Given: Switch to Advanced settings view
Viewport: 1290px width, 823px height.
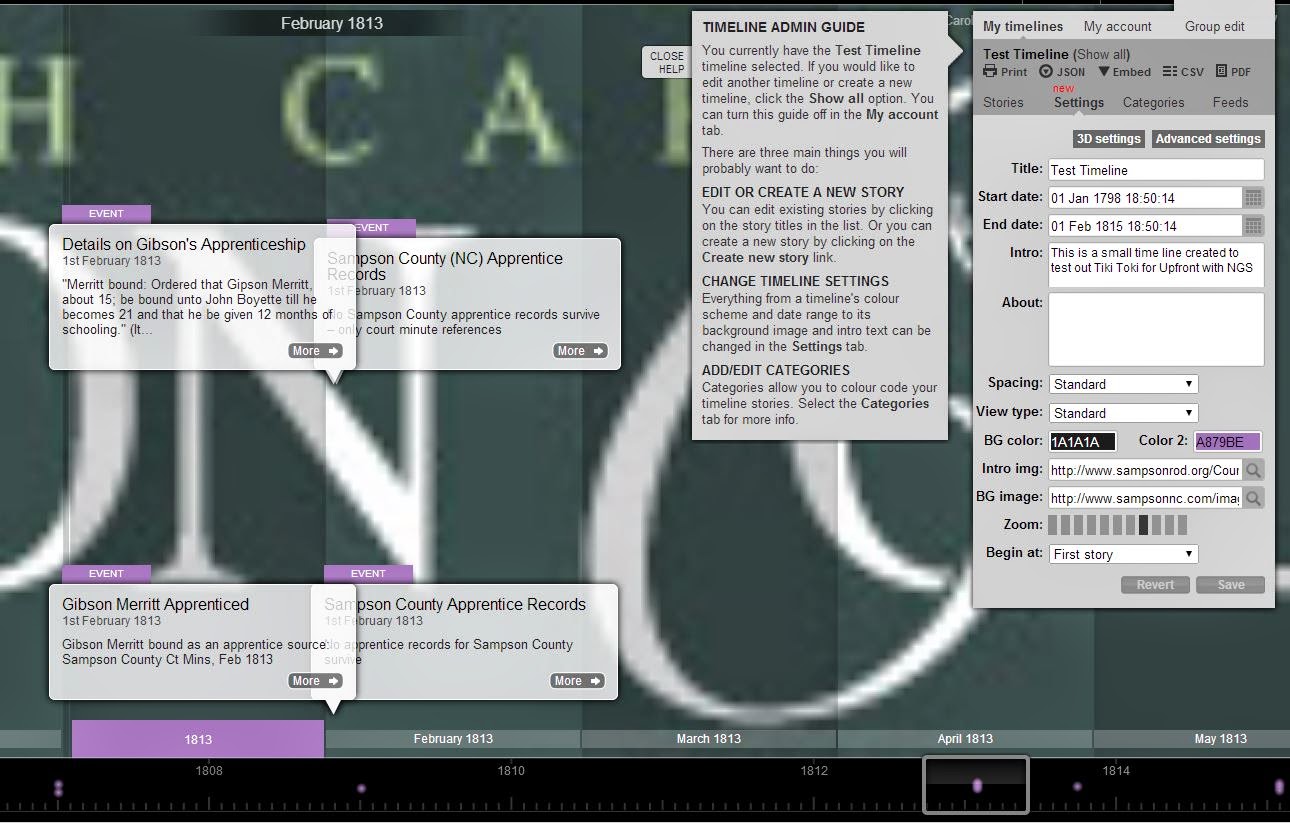Looking at the screenshot, I should point(1207,139).
